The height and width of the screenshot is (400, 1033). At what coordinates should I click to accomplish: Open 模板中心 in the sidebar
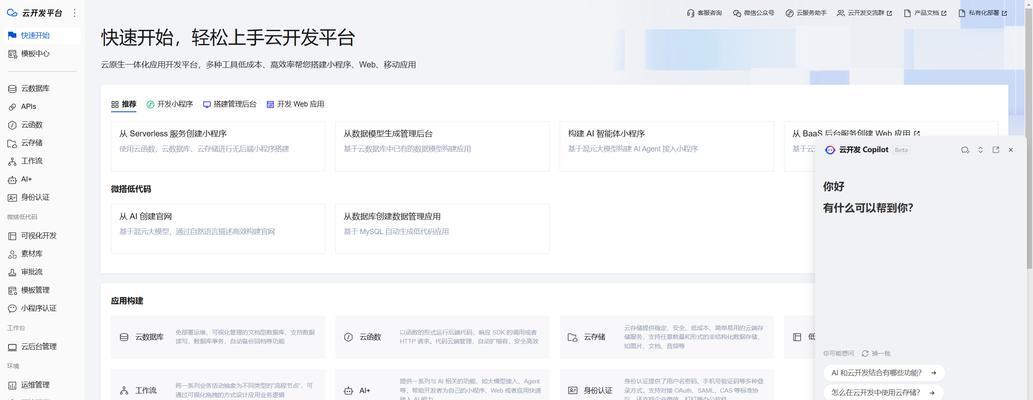click(x=41, y=54)
